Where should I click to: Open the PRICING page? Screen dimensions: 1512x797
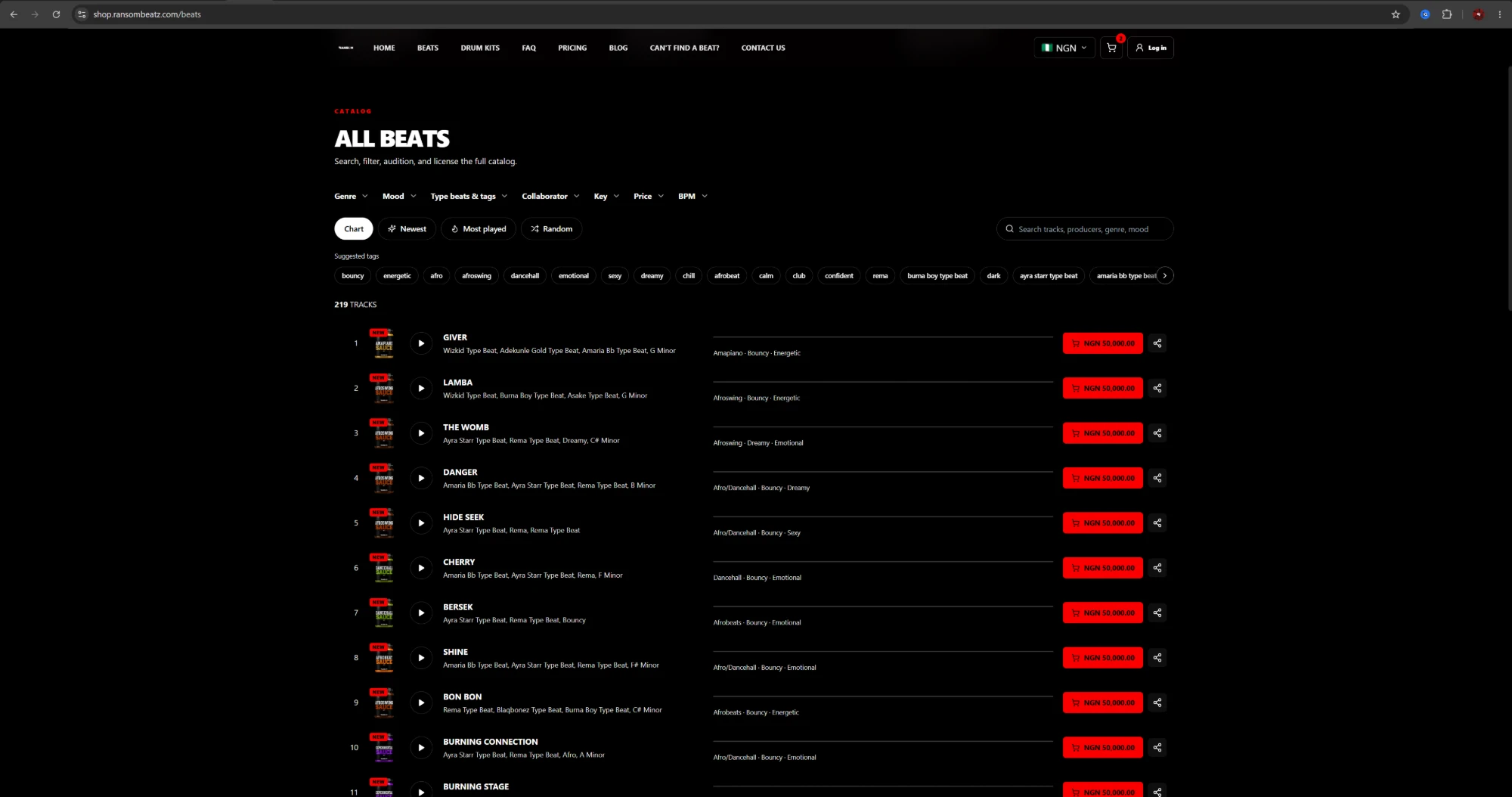tap(572, 48)
